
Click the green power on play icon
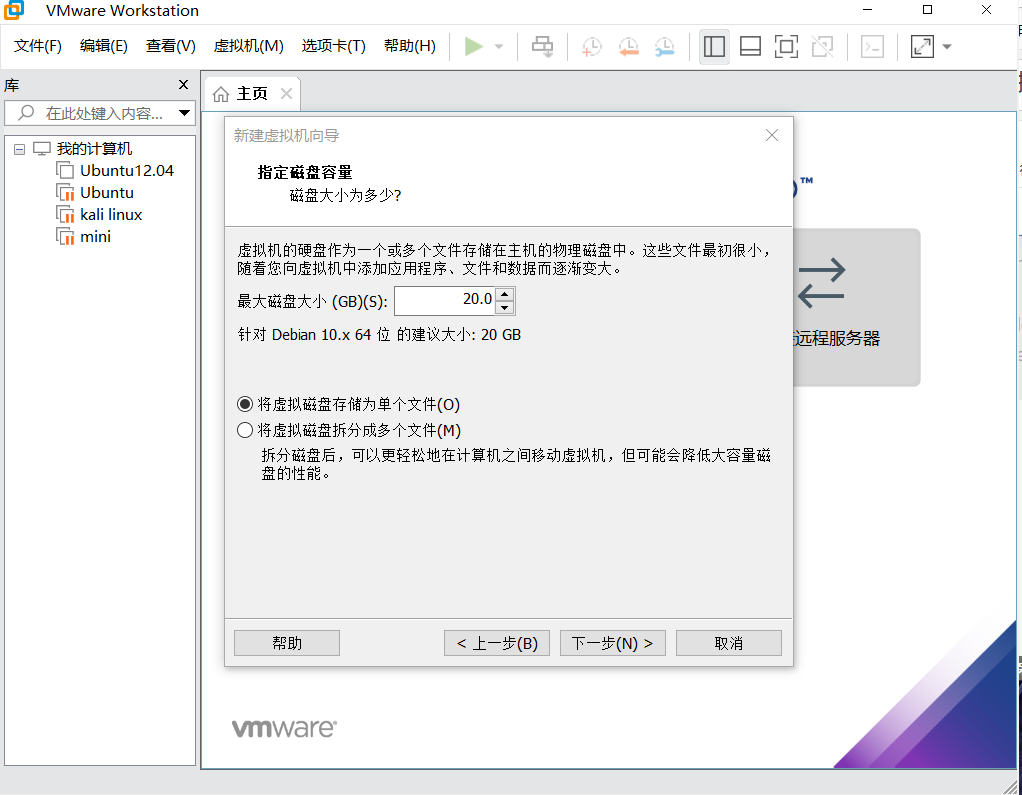[x=474, y=46]
